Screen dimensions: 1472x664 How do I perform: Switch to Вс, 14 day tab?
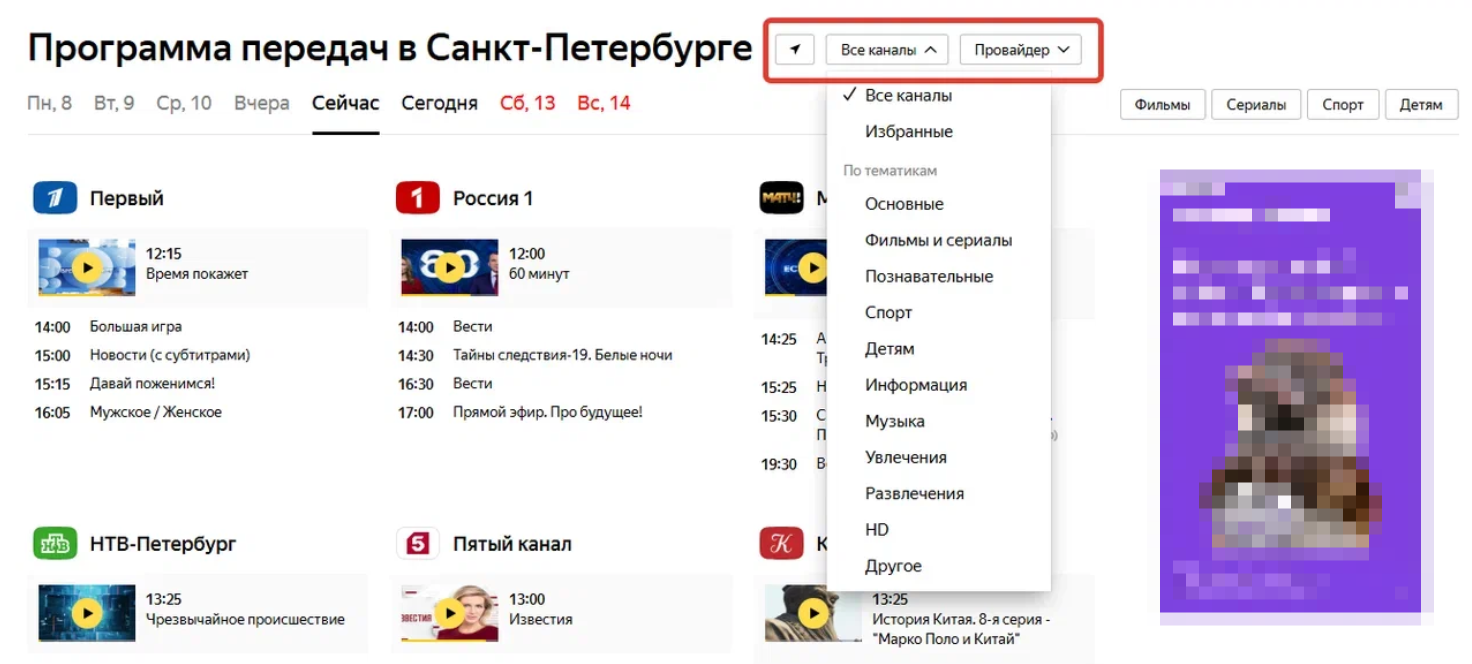pyautogui.click(x=604, y=103)
